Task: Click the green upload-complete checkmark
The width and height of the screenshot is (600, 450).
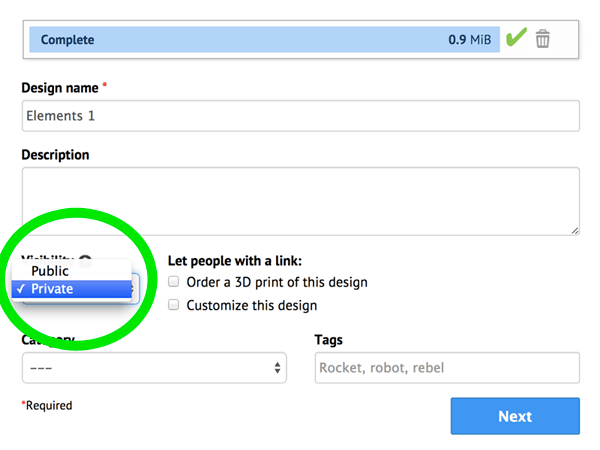Action: tap(516, 37)
